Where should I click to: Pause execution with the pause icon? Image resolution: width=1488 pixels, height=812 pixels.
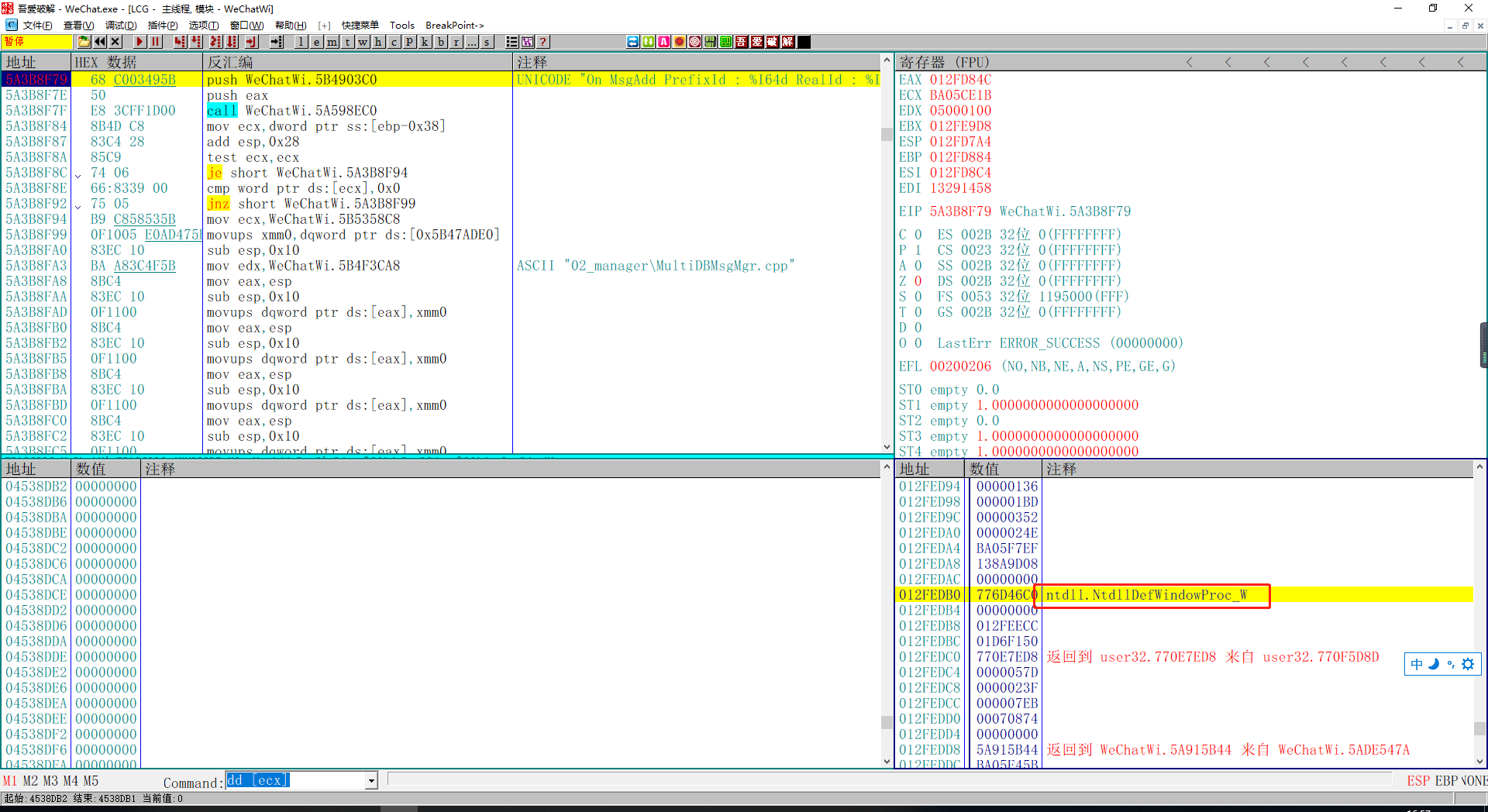click(x=156, y=42)
